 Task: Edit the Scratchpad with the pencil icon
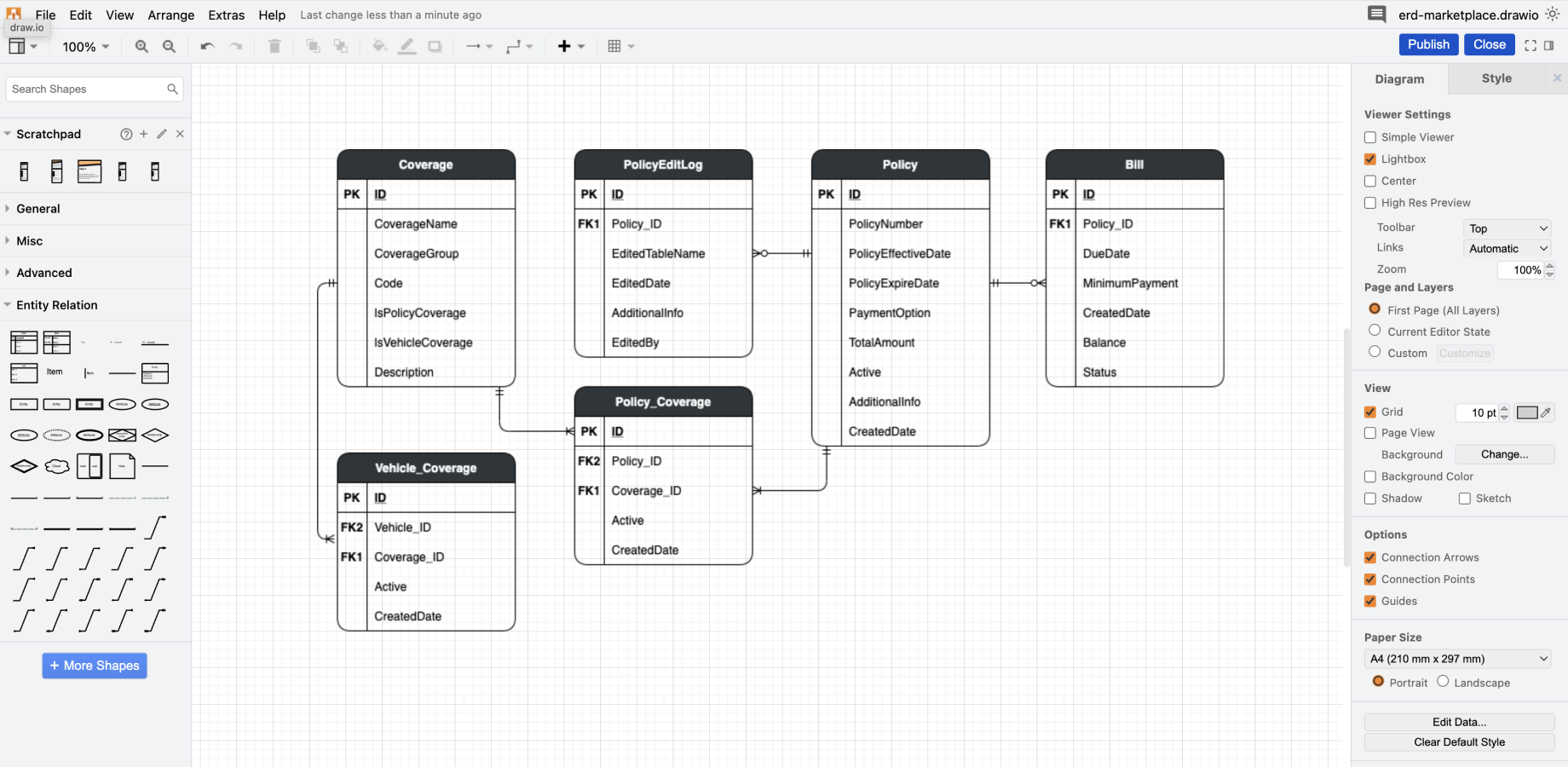[162, 134]
